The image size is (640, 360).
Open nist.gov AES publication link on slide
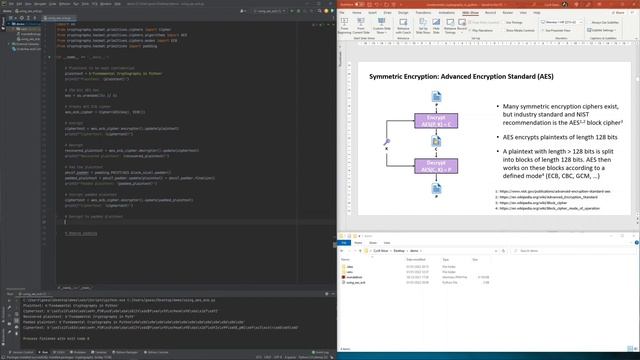pos(555,191)
